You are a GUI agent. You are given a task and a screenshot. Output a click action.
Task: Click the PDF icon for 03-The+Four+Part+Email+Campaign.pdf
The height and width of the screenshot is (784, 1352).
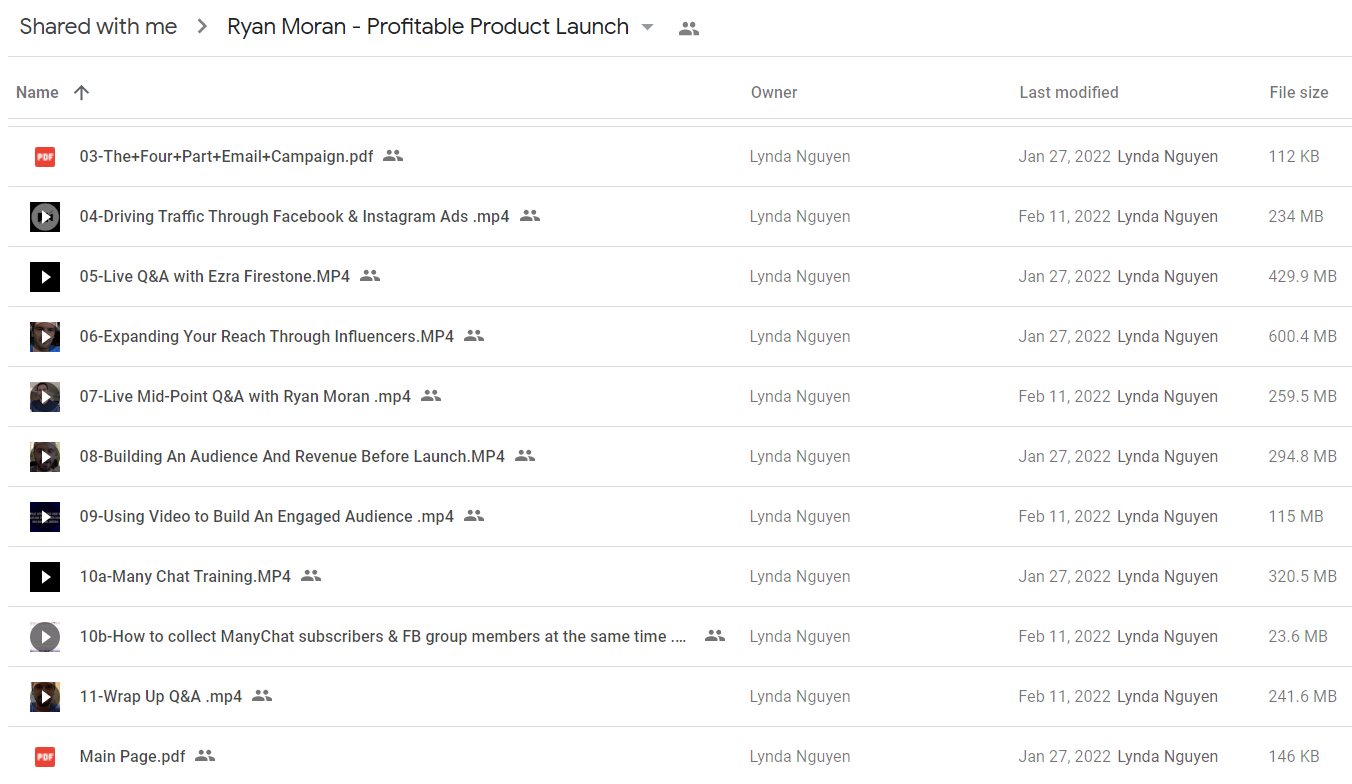45,156
